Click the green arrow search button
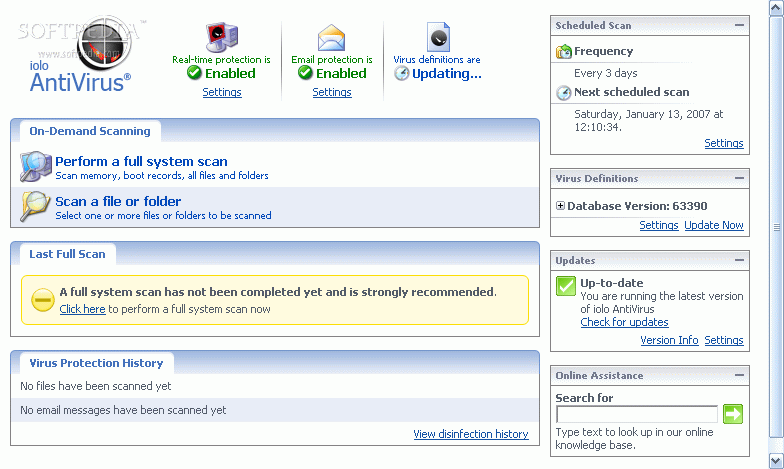Screen dimensions: 784x469 click(732, 414)
